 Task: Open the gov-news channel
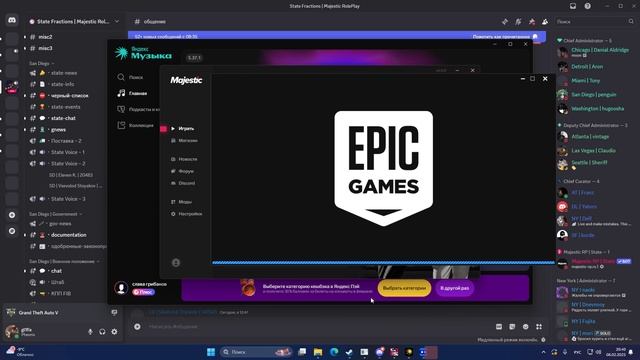(60, 224)
